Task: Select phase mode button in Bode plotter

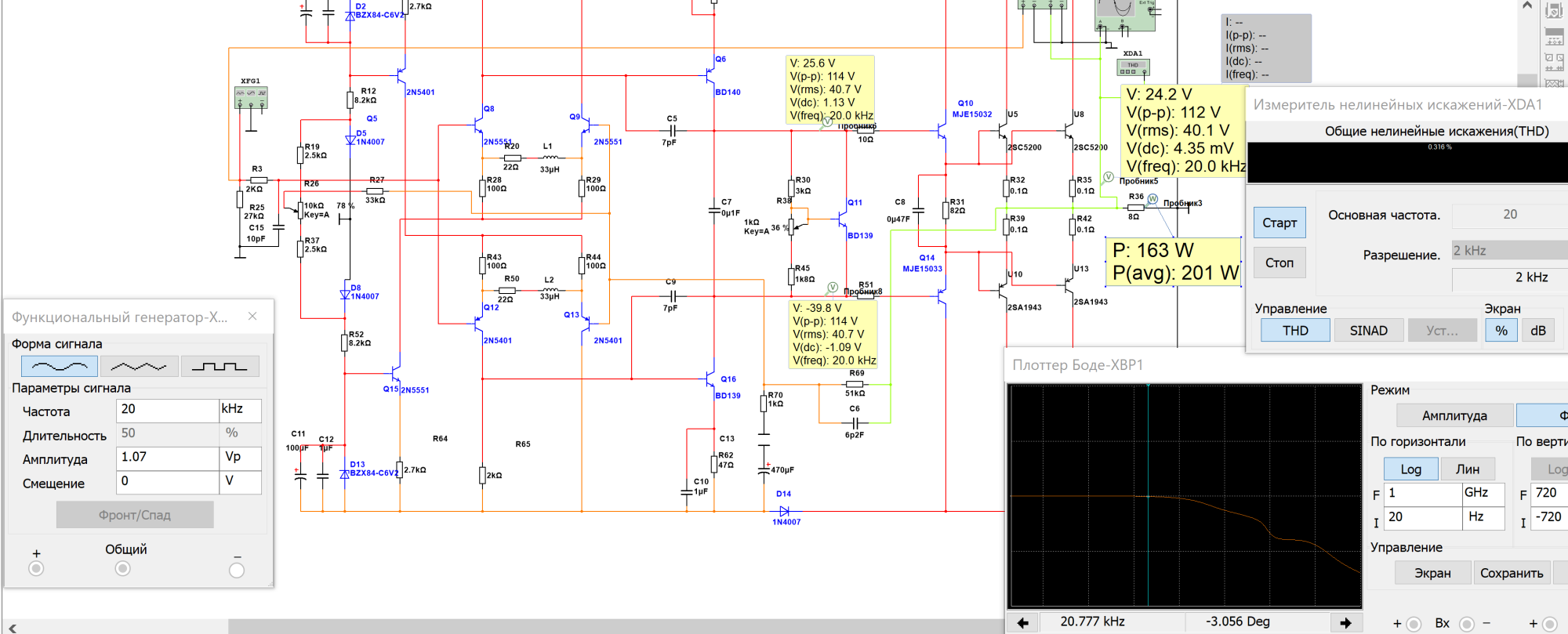Action: [1542, 415]
